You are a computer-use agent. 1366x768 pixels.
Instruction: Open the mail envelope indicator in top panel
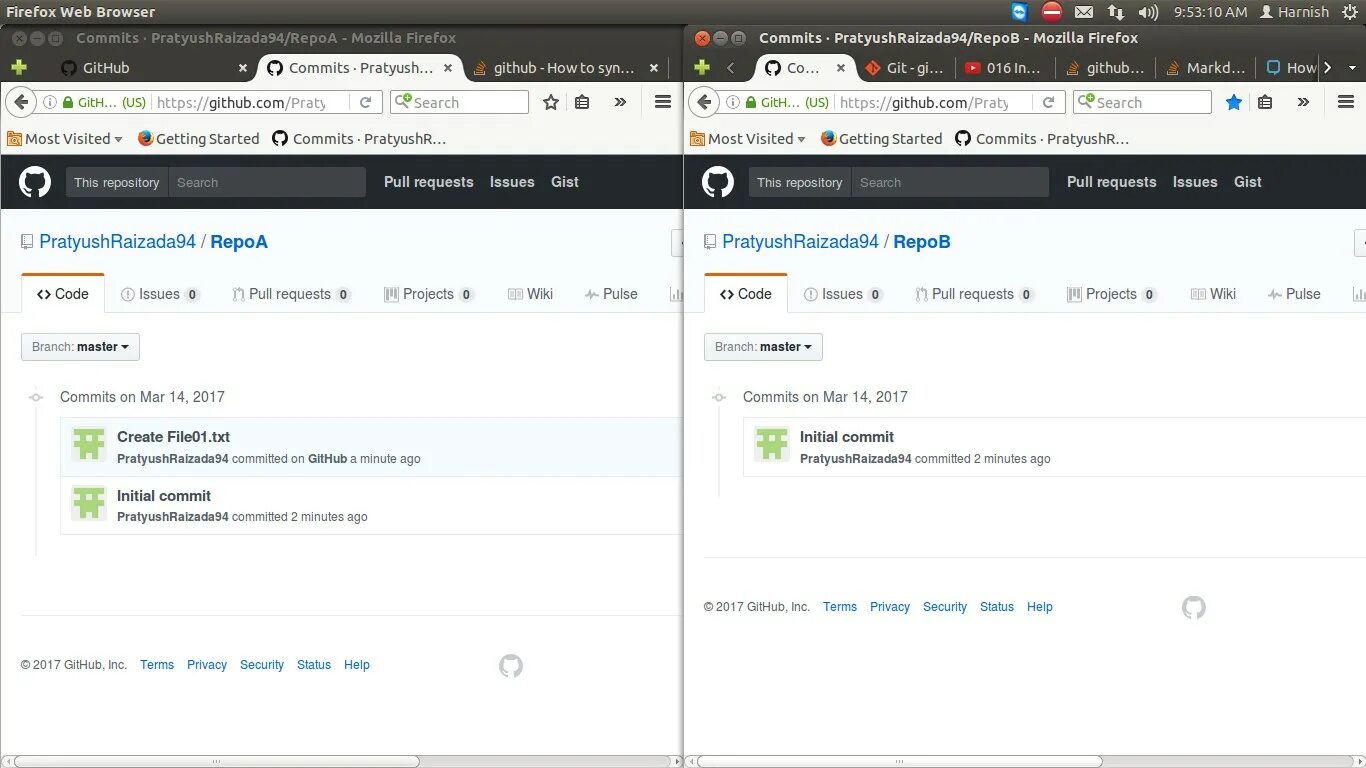[1084, 12]
